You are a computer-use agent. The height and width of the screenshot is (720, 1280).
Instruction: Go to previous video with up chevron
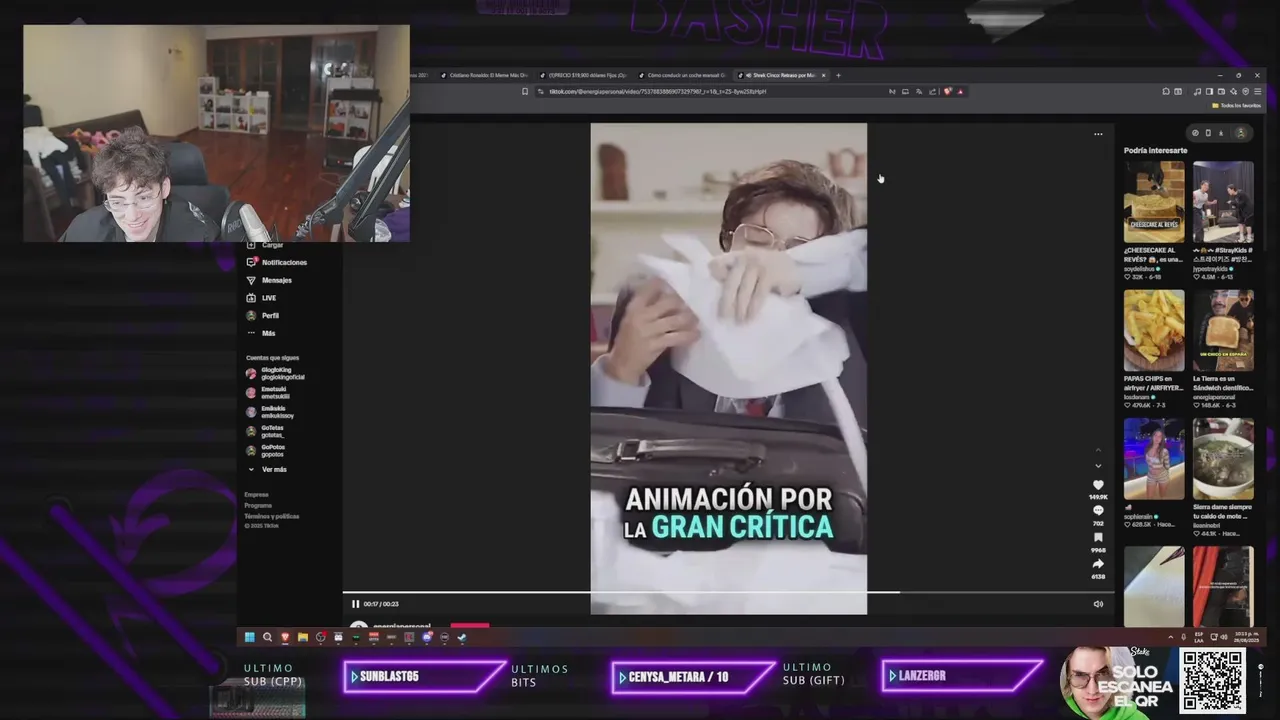(1098, 450)
